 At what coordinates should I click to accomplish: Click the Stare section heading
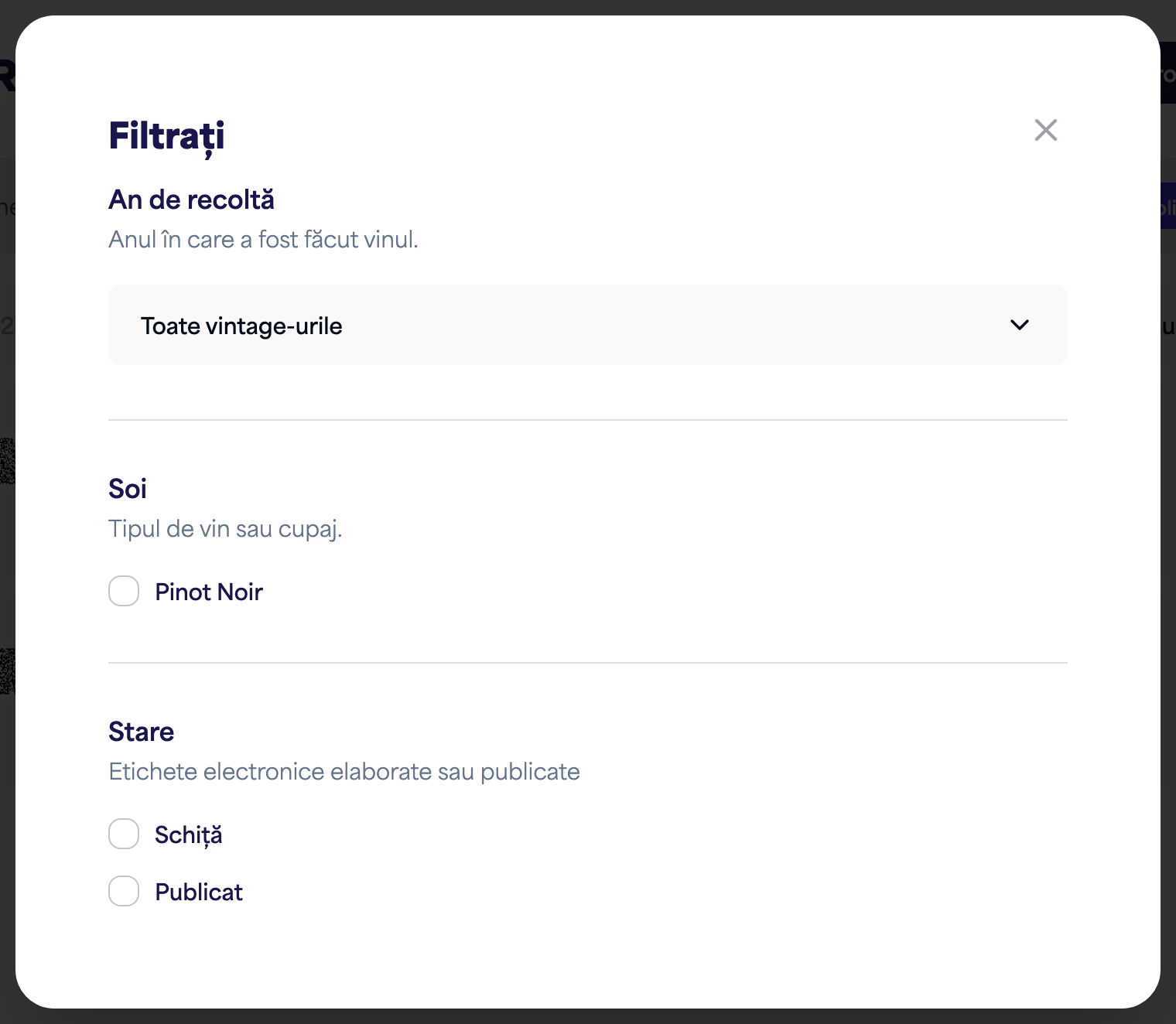(x=141, y=732)
